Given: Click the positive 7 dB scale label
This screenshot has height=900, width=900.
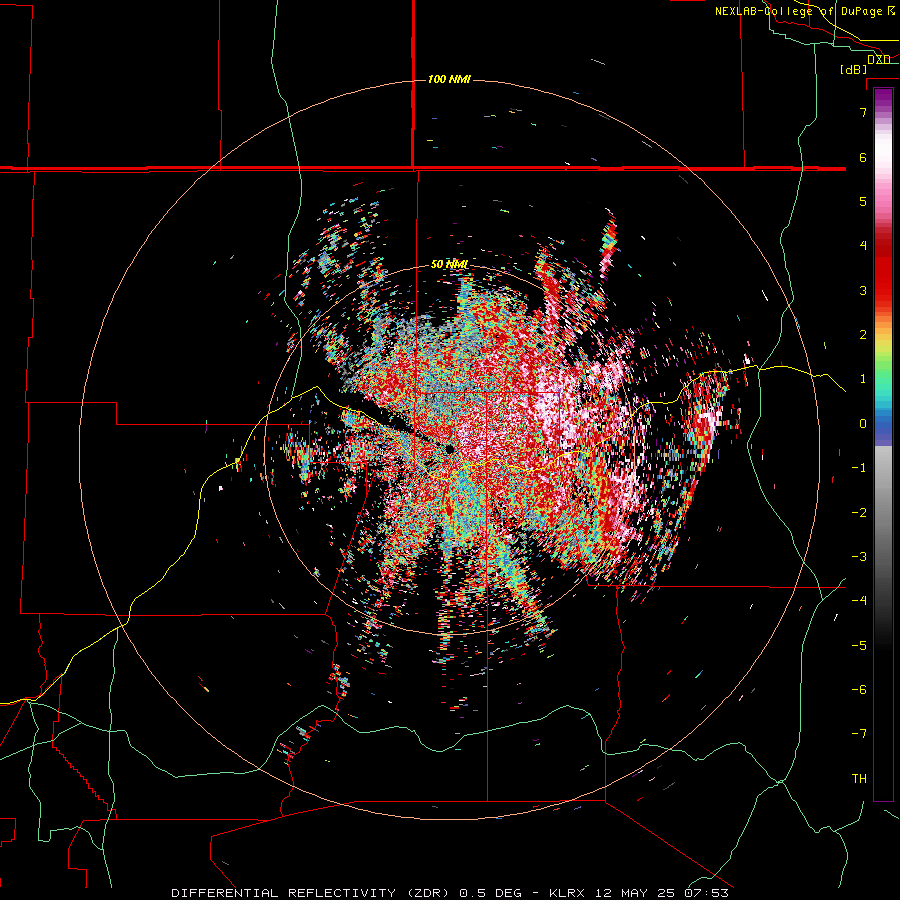Looking at the screenshot, I should tap(863, 112).
